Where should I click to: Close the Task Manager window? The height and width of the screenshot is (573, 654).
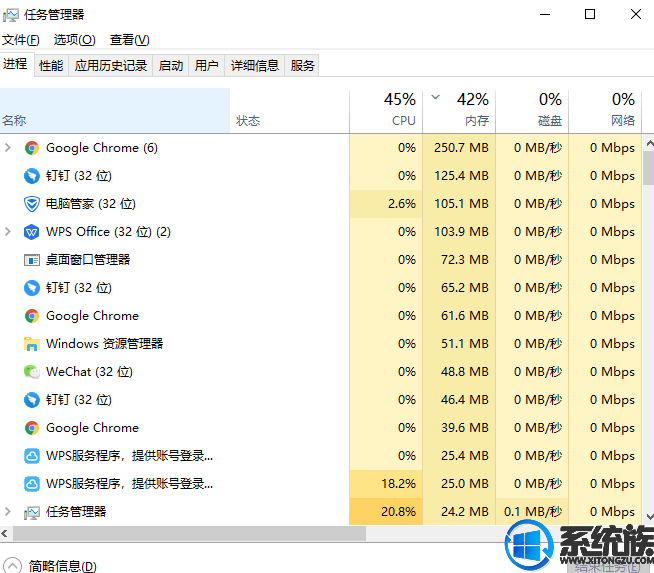(636, 15)
